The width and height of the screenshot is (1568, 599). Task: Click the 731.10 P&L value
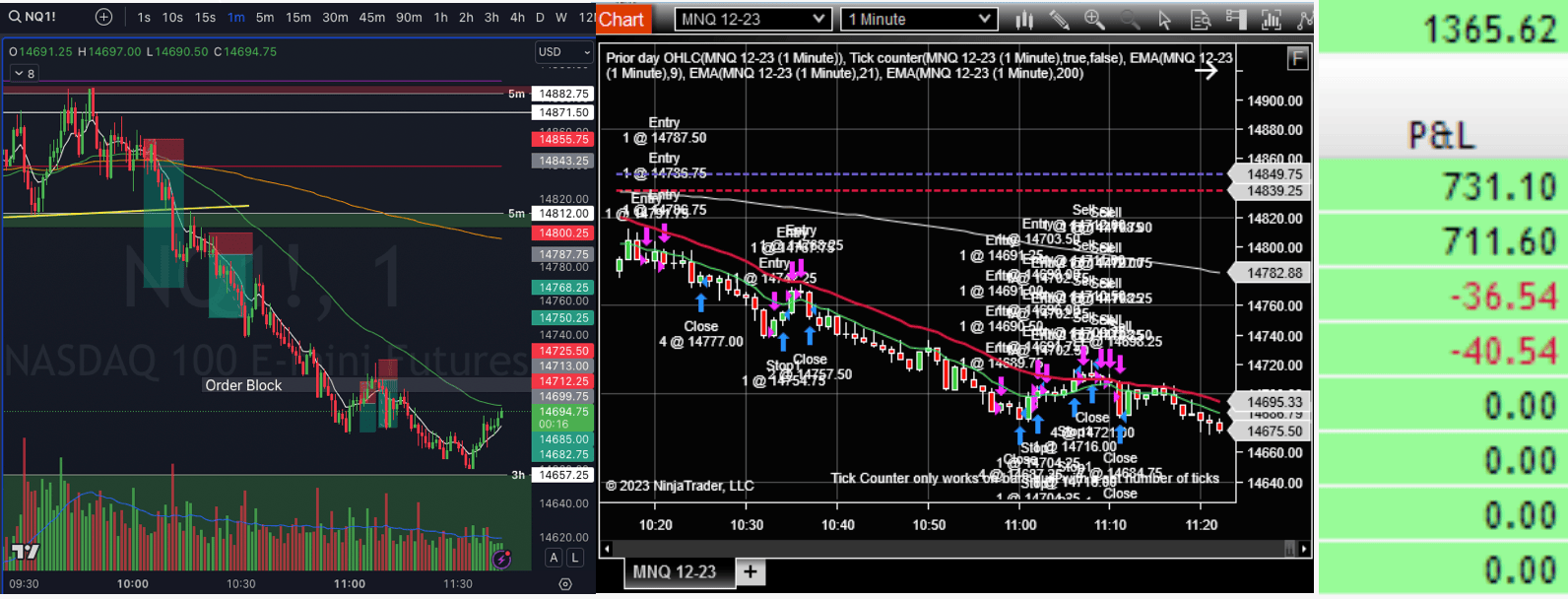click(x=1499, y=186)
